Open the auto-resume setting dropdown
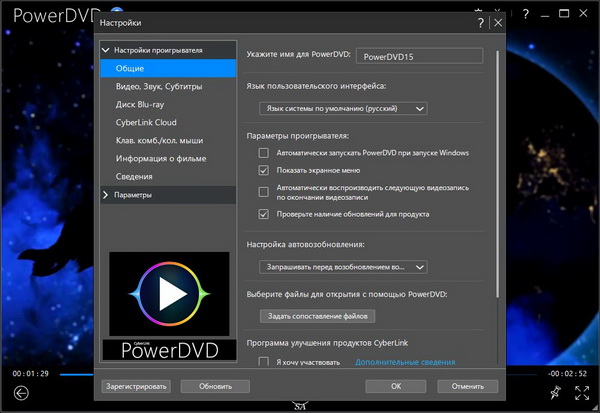 [x=342, y=267]
